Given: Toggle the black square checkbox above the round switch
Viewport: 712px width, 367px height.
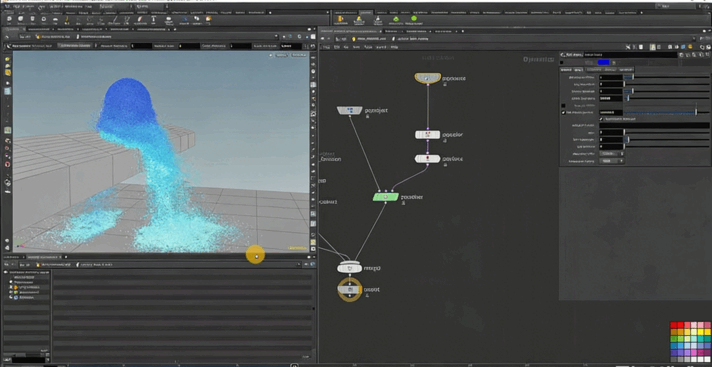Looking at the screenshot, I should pyautogui.click(x=563, y=105).
